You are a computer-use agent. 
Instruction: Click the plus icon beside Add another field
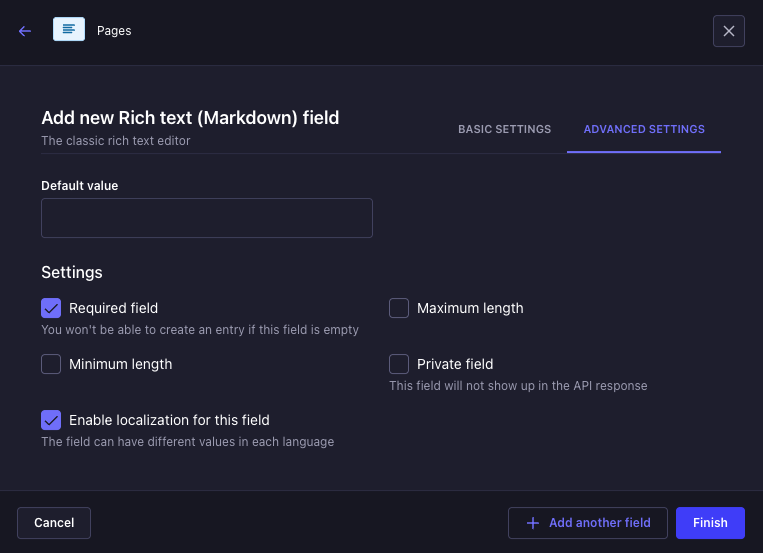(x=532, y=522)
